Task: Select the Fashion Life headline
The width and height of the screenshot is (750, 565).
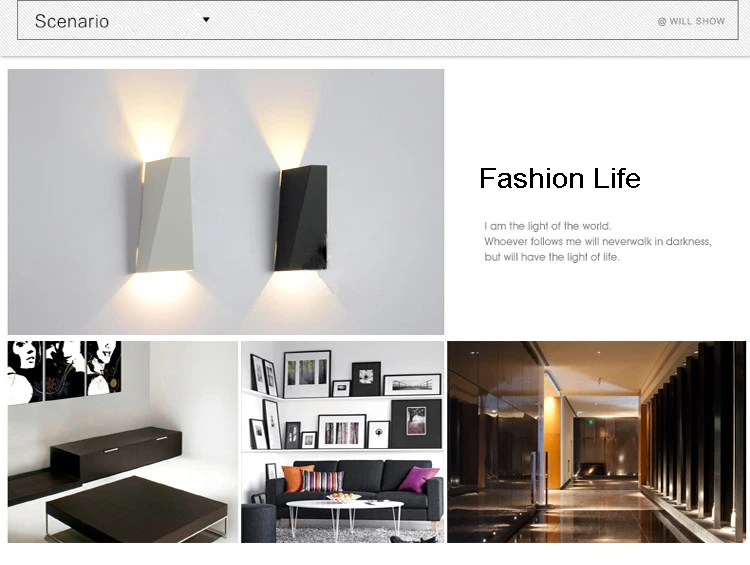Action: tap(560, 178)
